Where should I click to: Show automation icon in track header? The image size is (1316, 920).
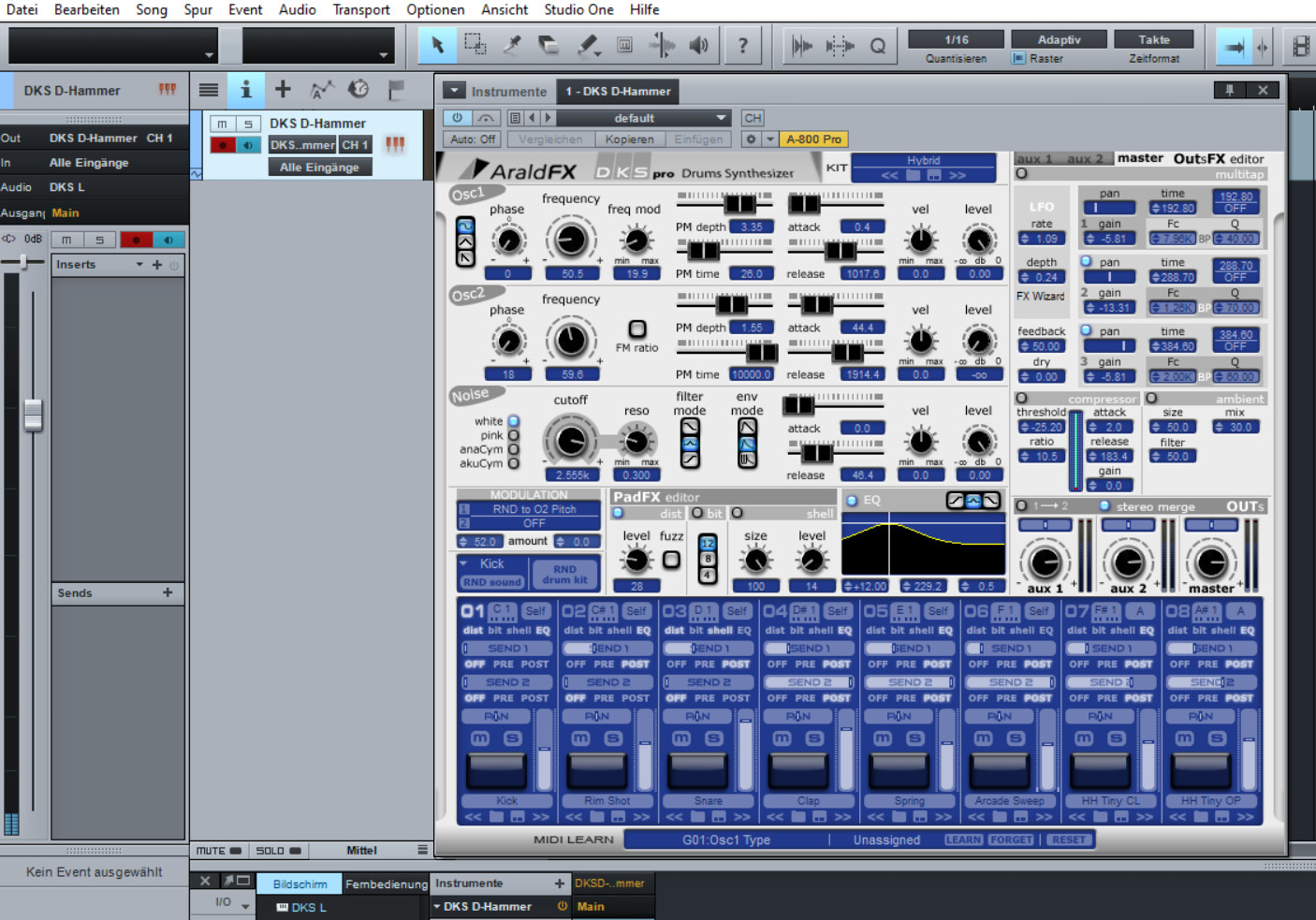click(x=321, y=90)
